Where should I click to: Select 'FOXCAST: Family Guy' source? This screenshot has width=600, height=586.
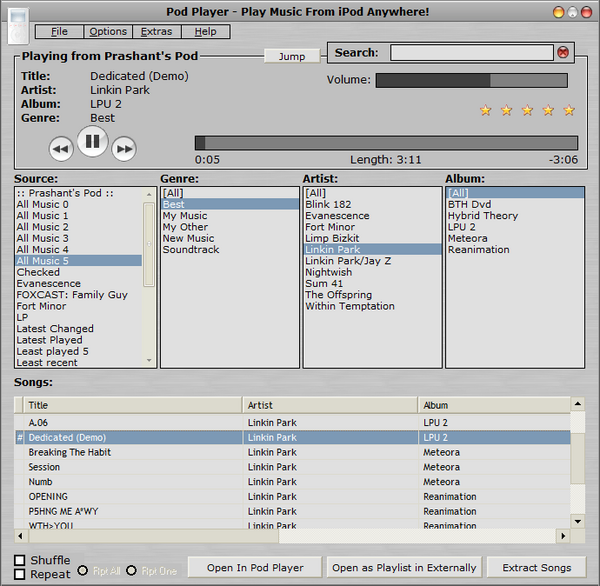(x=79, y=295)
